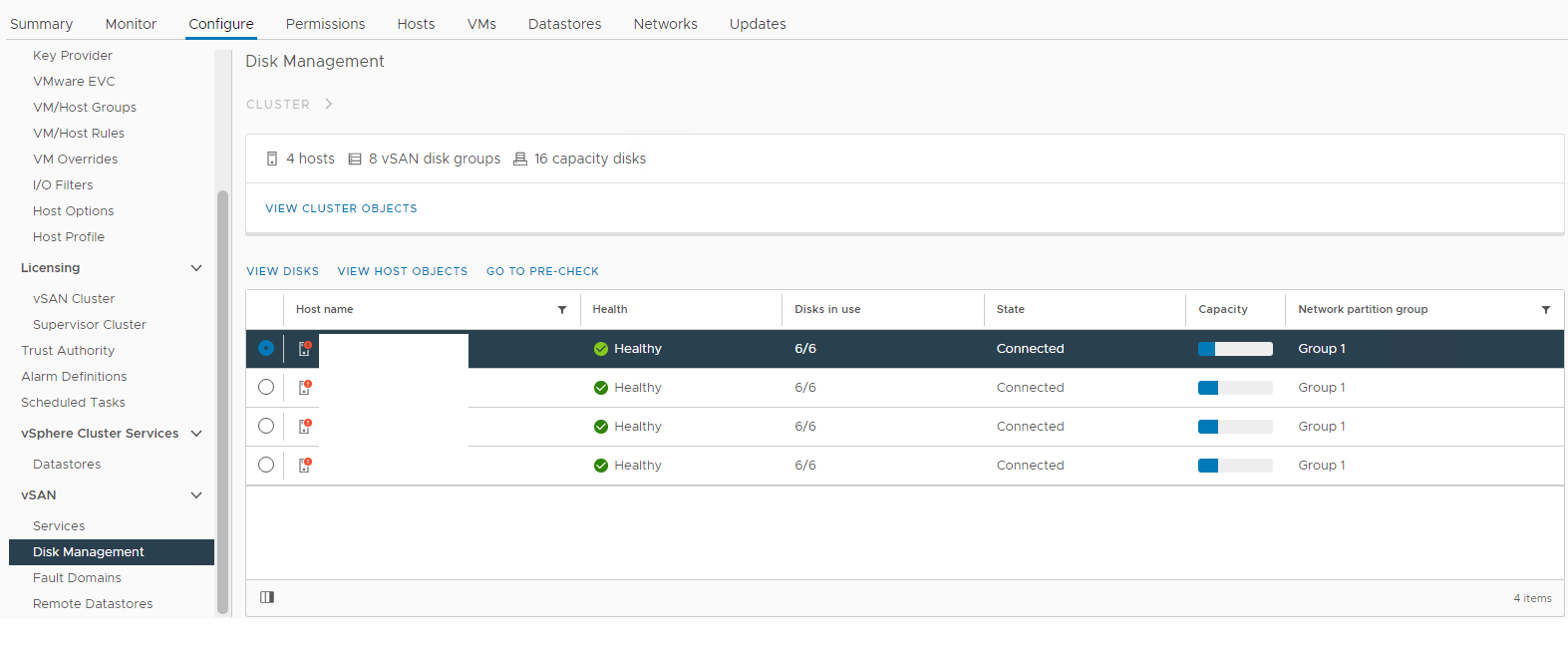Click the host icon in the first table row

305,349
